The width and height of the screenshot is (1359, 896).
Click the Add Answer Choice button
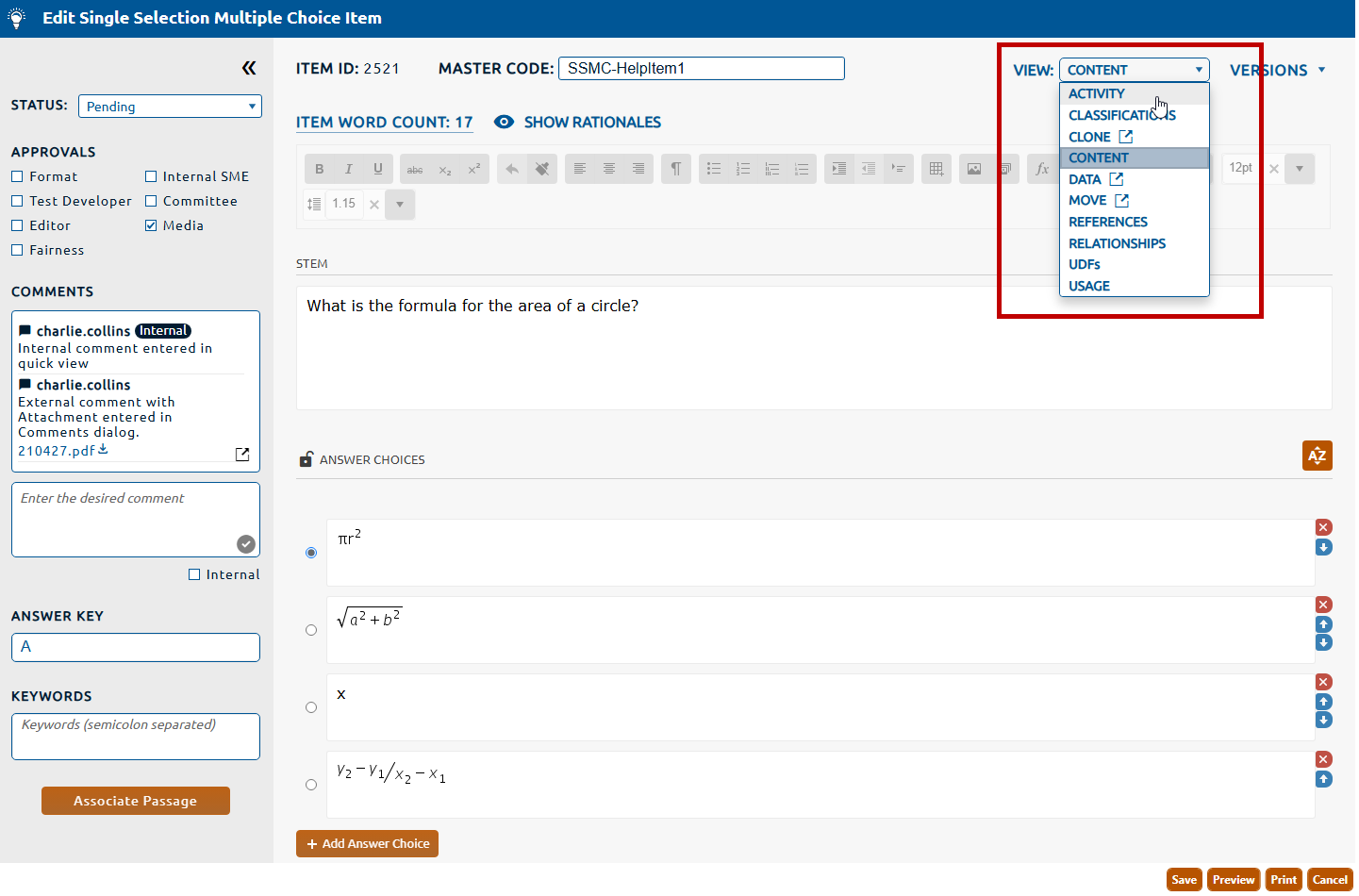[x=367, y=843]
